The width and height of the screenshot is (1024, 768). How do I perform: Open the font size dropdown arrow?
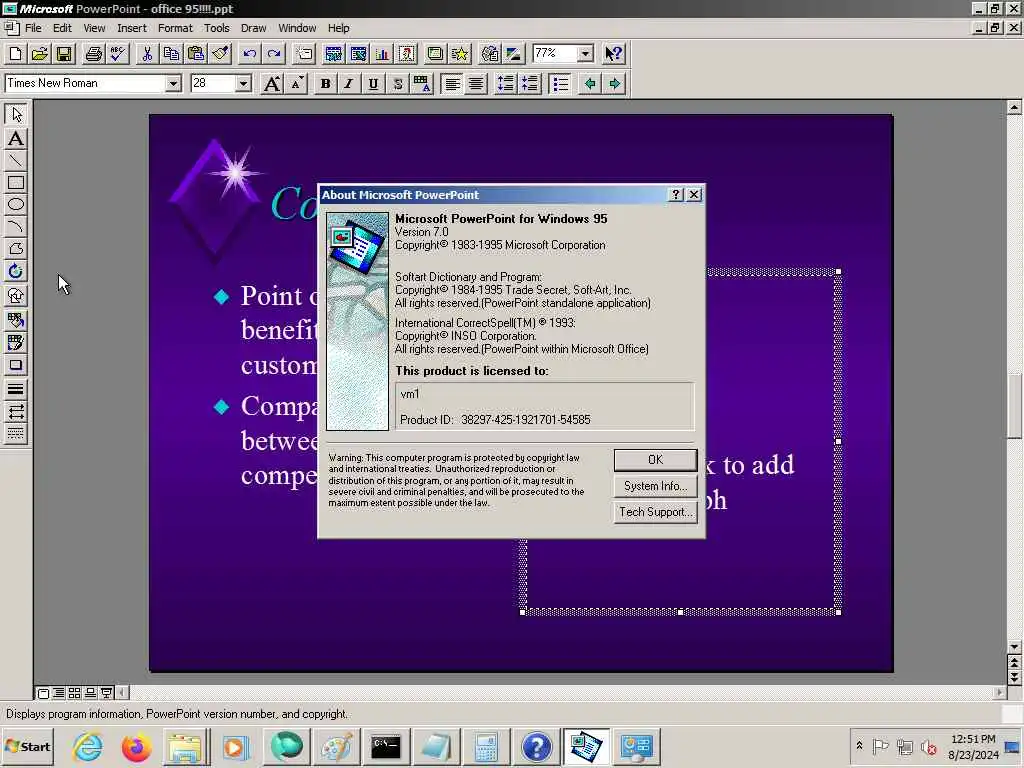click(243, 84)
